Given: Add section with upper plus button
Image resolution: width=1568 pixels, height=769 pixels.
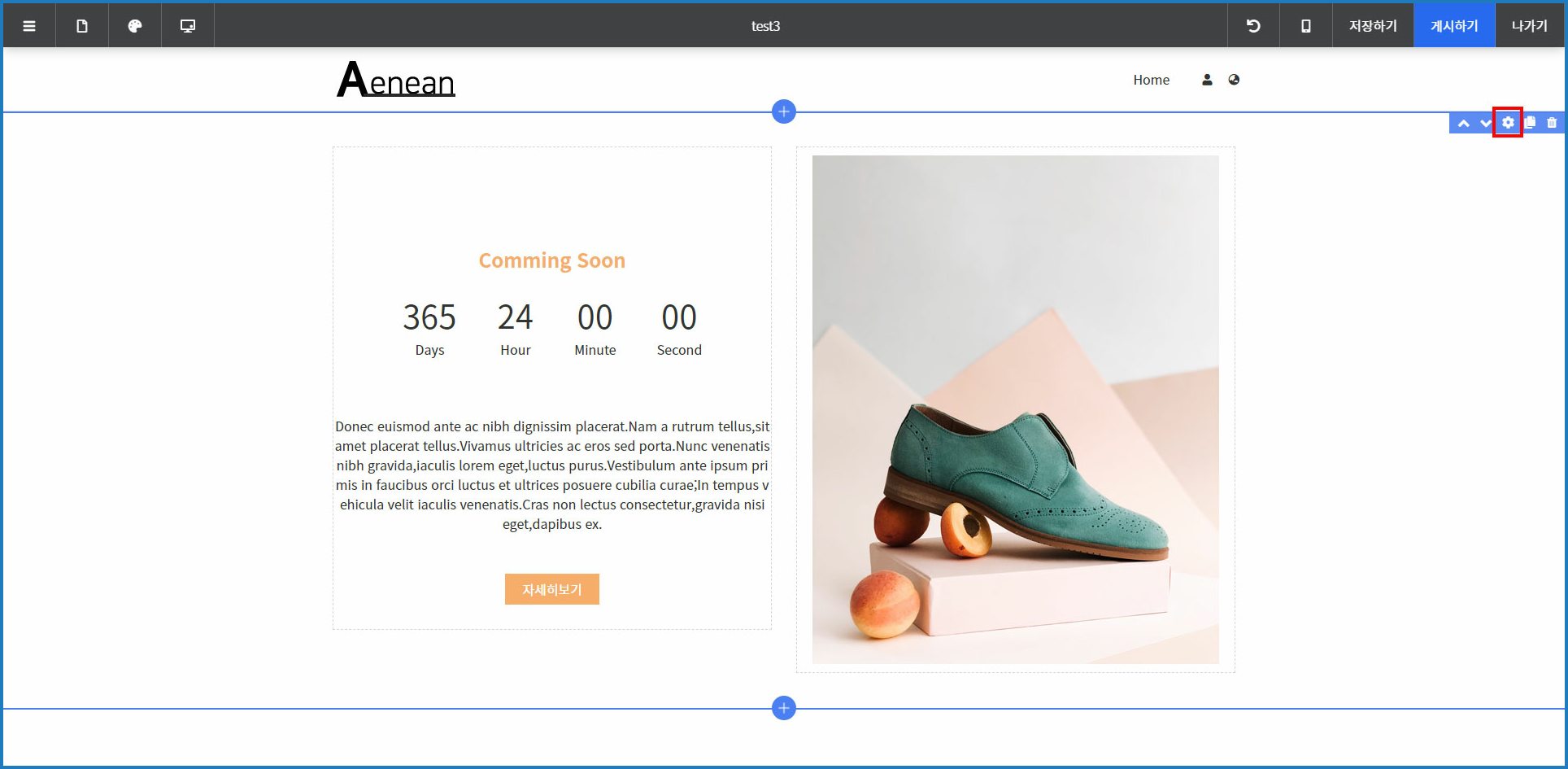Looking at the screenshot, I should point(784,111).
